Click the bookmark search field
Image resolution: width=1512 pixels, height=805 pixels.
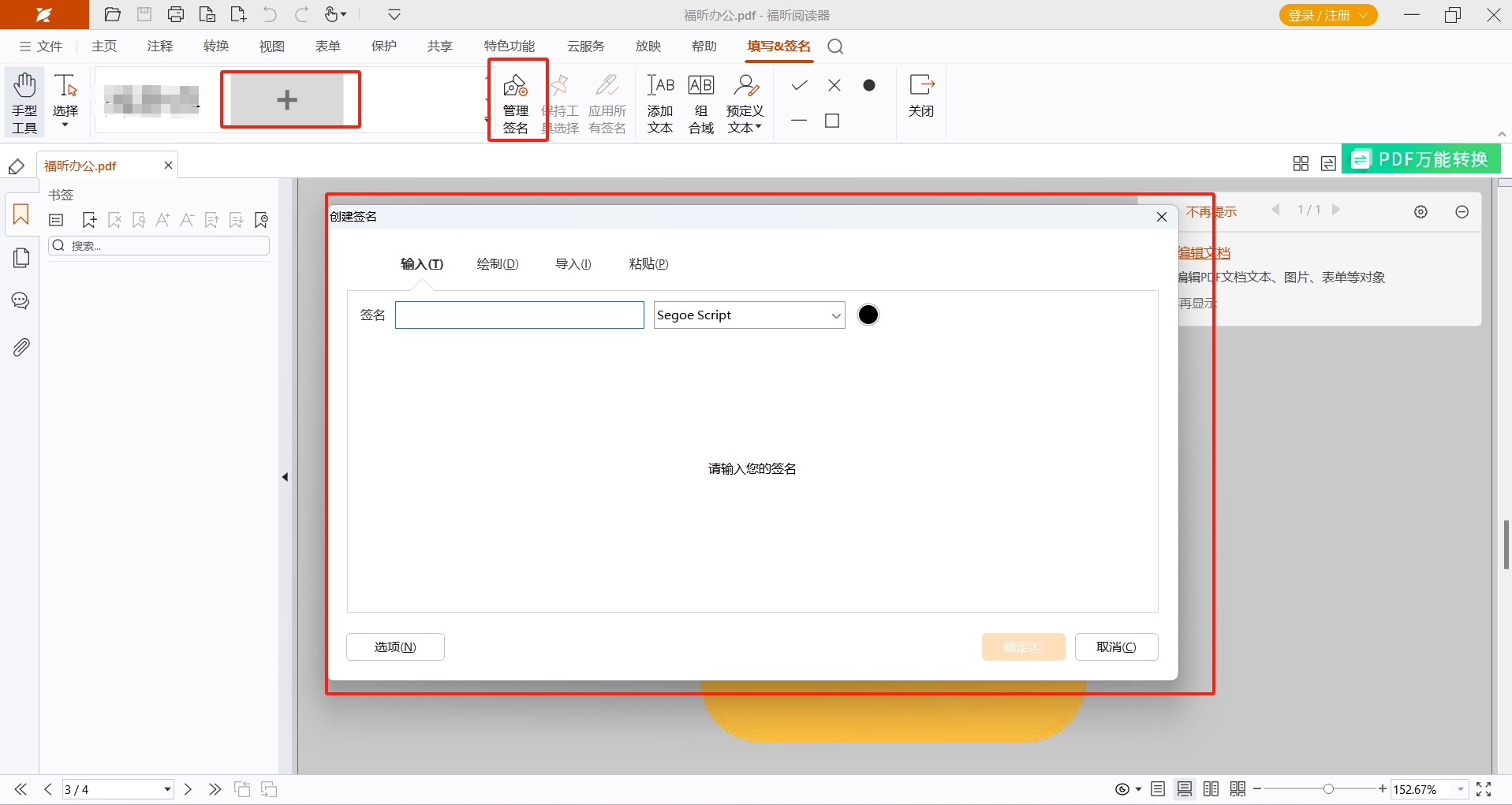pos(159,246)
